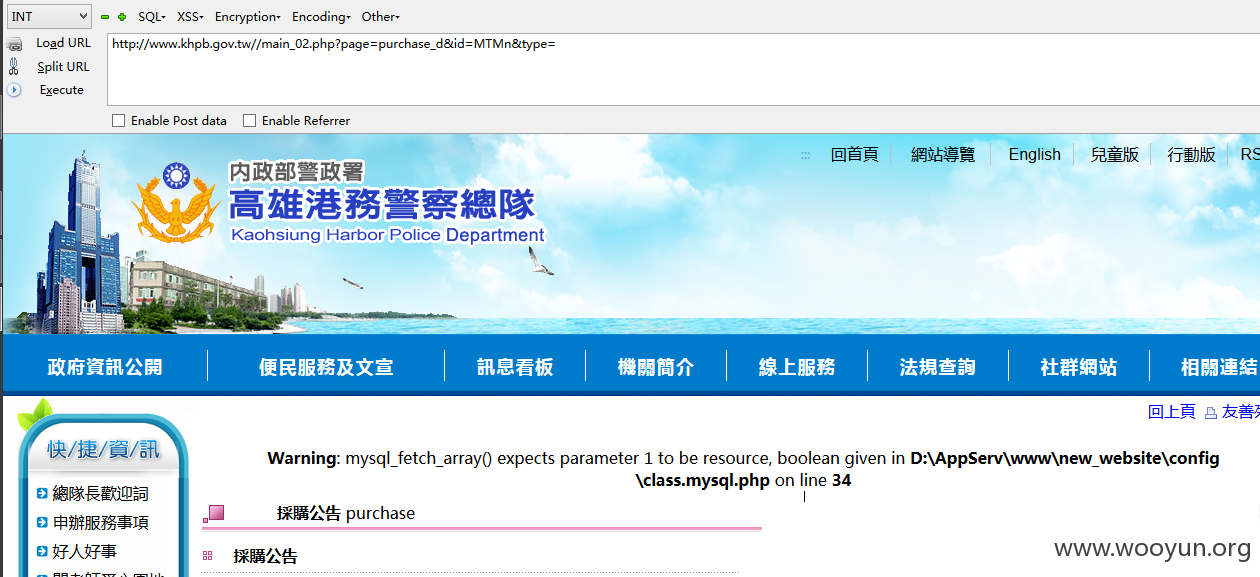Viewport: 1260px width, 577px height.
Task: Open the 兒童版 kids version link
Action: pyautogui.click(x=1115, y=155)
